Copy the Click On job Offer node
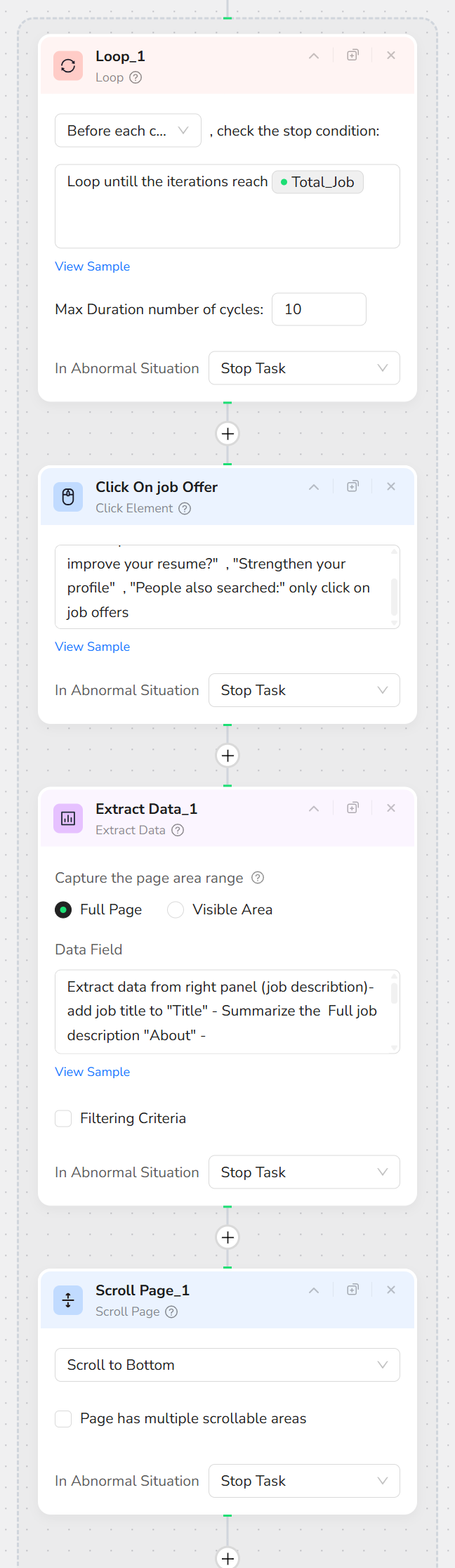Viewport: 455px width, 1568px height. click(352, 486)
